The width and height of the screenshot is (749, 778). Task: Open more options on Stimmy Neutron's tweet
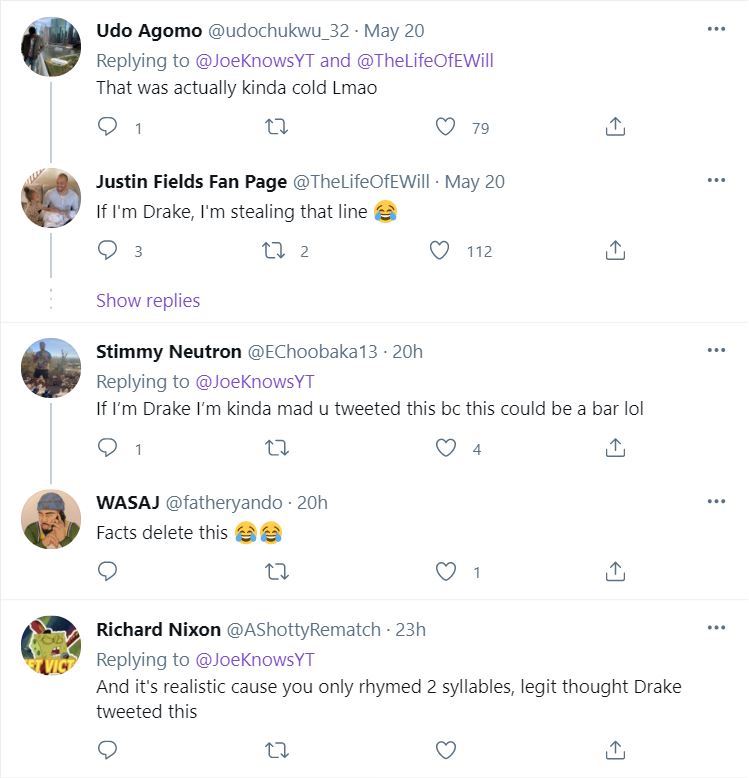point(716,350)
